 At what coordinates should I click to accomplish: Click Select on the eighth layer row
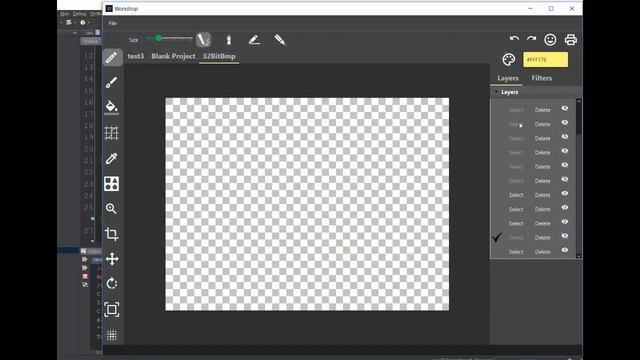tap(516, 209)
